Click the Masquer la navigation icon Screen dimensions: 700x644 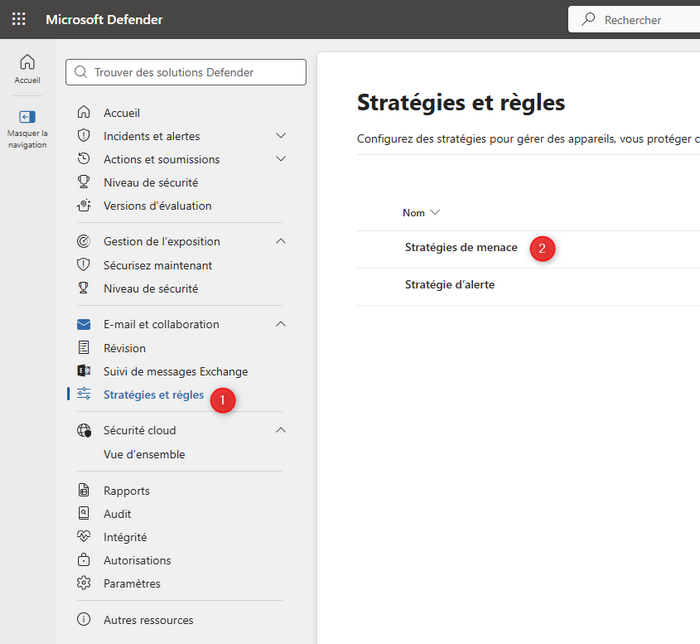point(27,117)
